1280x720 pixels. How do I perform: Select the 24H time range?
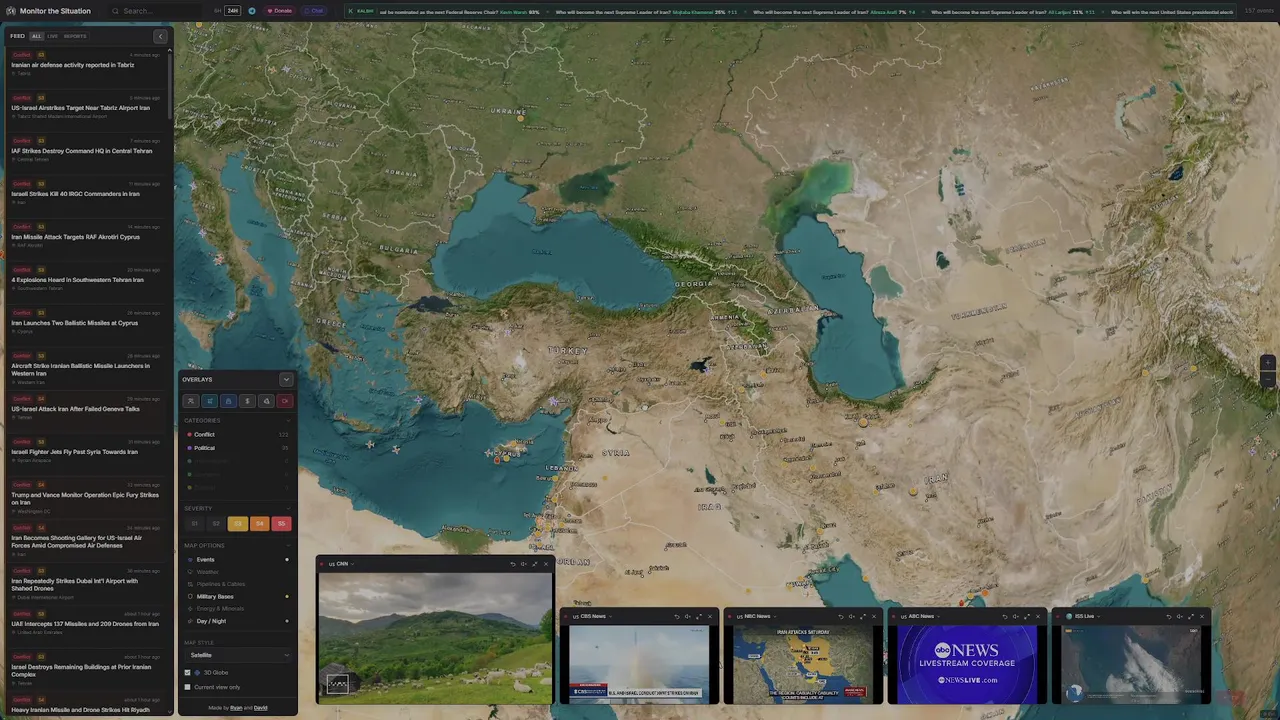[x=233, y=11]
